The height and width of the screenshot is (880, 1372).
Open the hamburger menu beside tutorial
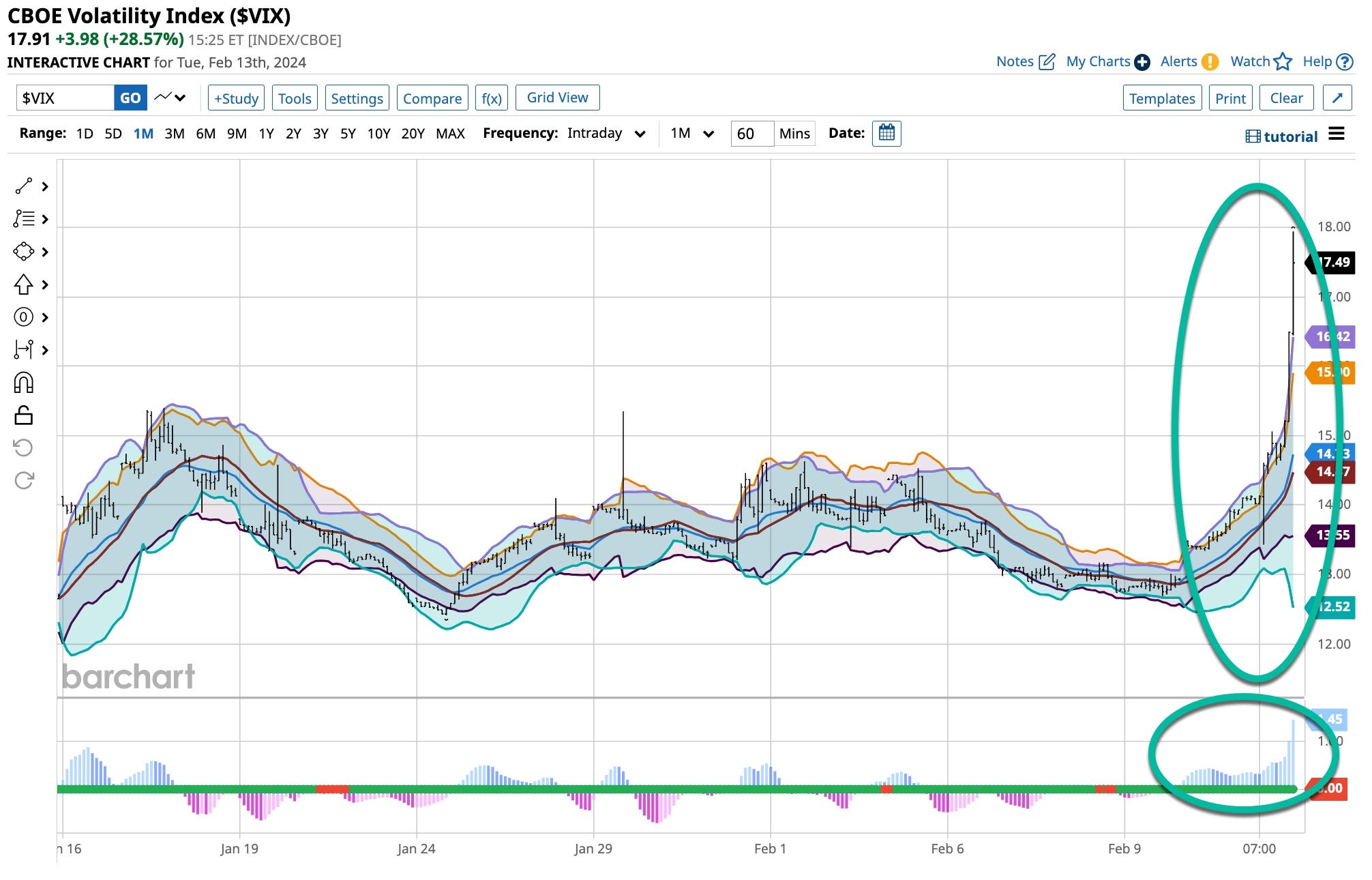click(x=1337, y=134)
